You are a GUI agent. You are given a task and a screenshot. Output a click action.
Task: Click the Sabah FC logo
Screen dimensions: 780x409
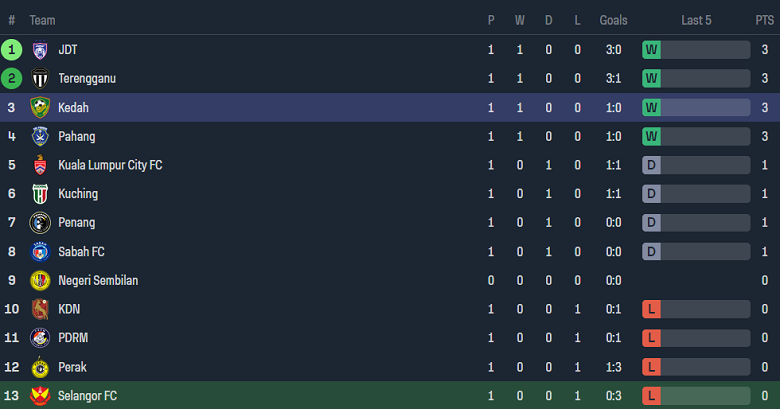pyautogui.click(x=40, y=252)
